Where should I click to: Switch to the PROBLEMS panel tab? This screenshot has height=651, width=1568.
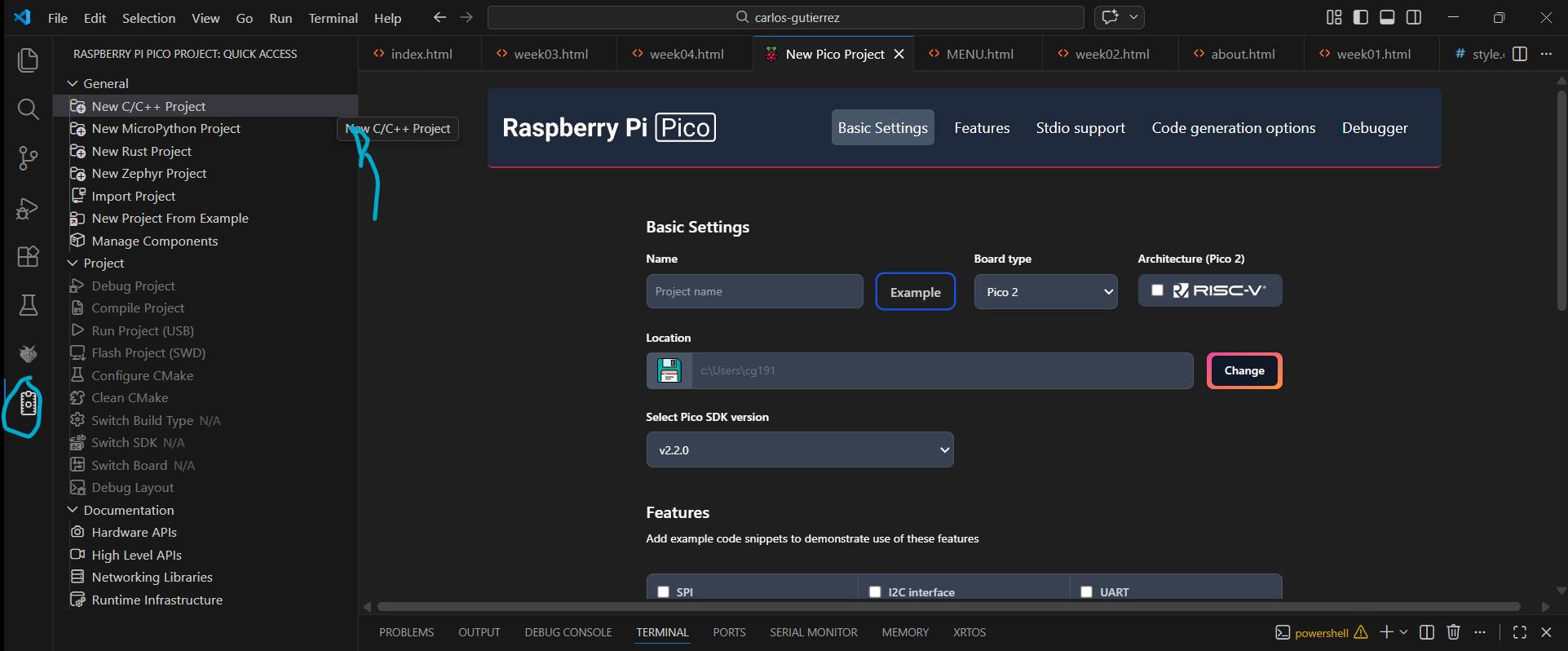point(406,632)
